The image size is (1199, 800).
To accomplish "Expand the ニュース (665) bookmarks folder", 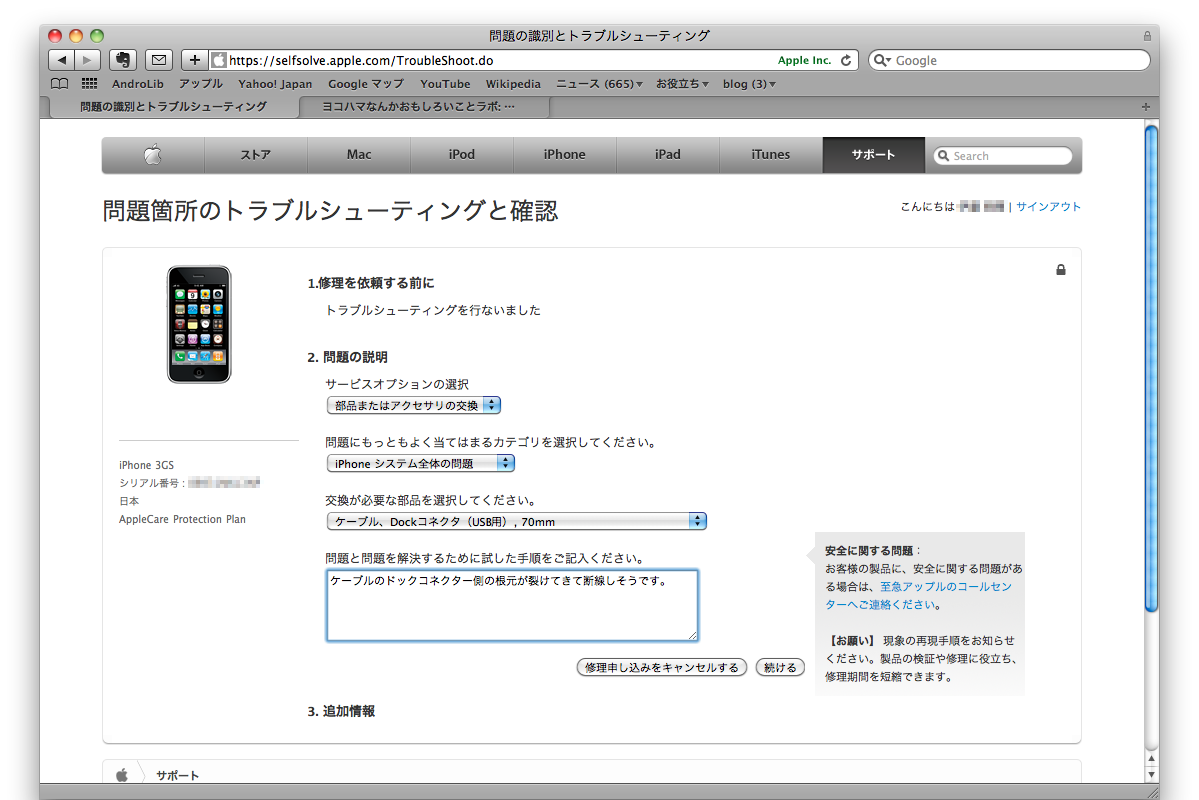I will click(599, 84).
